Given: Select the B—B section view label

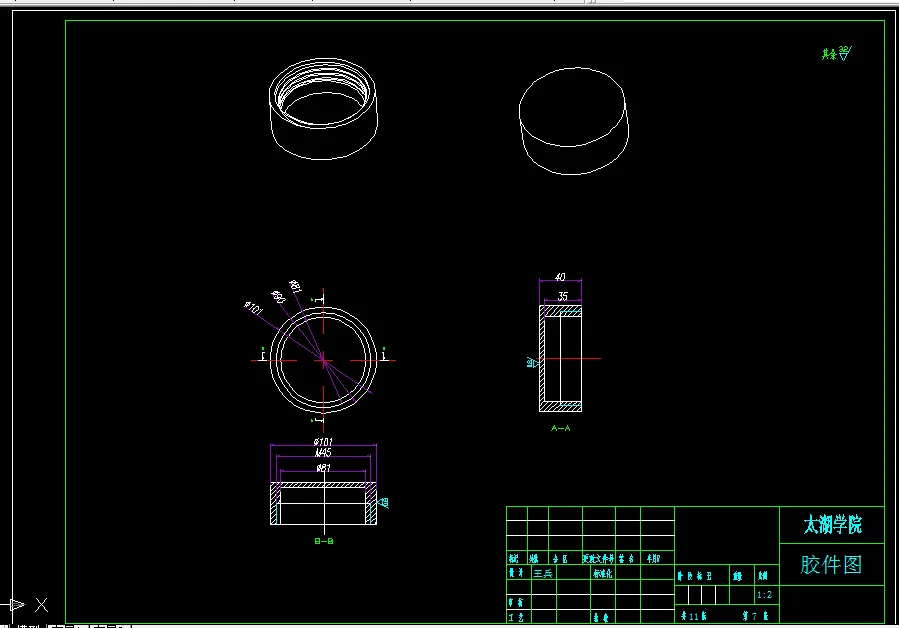Looking at the screenshot, I should pos(324,541).
